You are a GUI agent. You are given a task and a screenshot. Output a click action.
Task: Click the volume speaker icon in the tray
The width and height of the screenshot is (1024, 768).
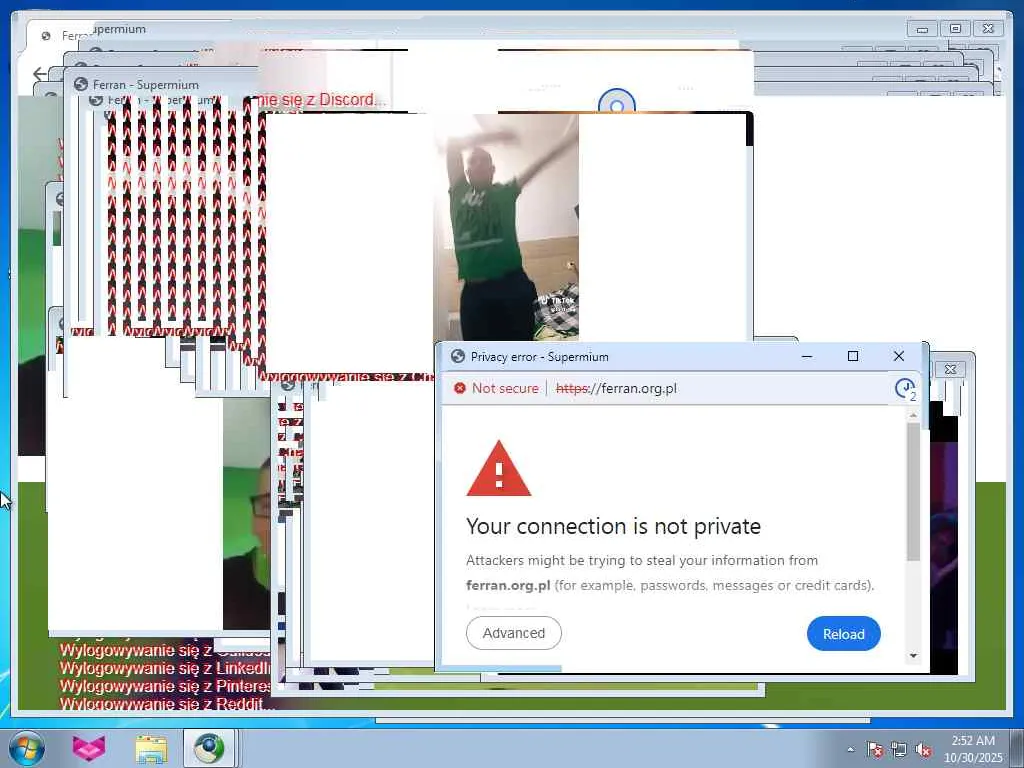923,750
